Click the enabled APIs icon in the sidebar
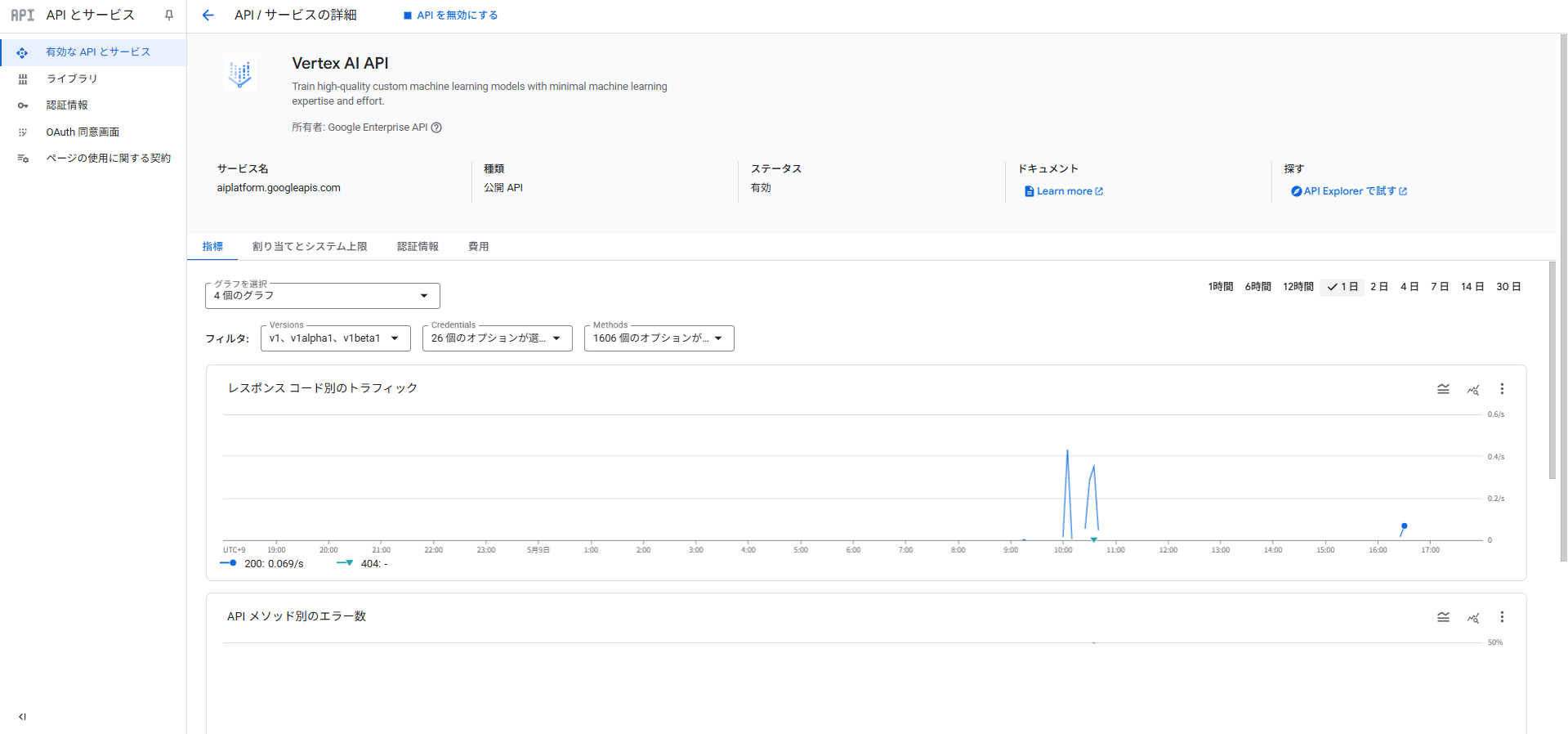 click(x=22, y=52)
